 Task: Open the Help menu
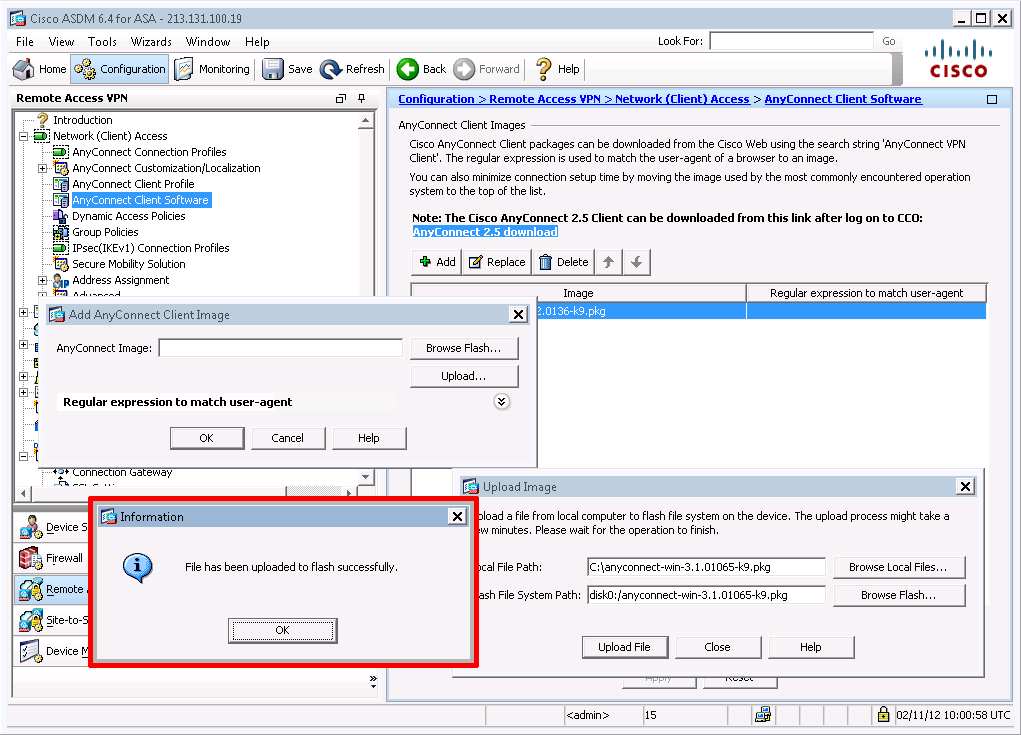(257, 42)
